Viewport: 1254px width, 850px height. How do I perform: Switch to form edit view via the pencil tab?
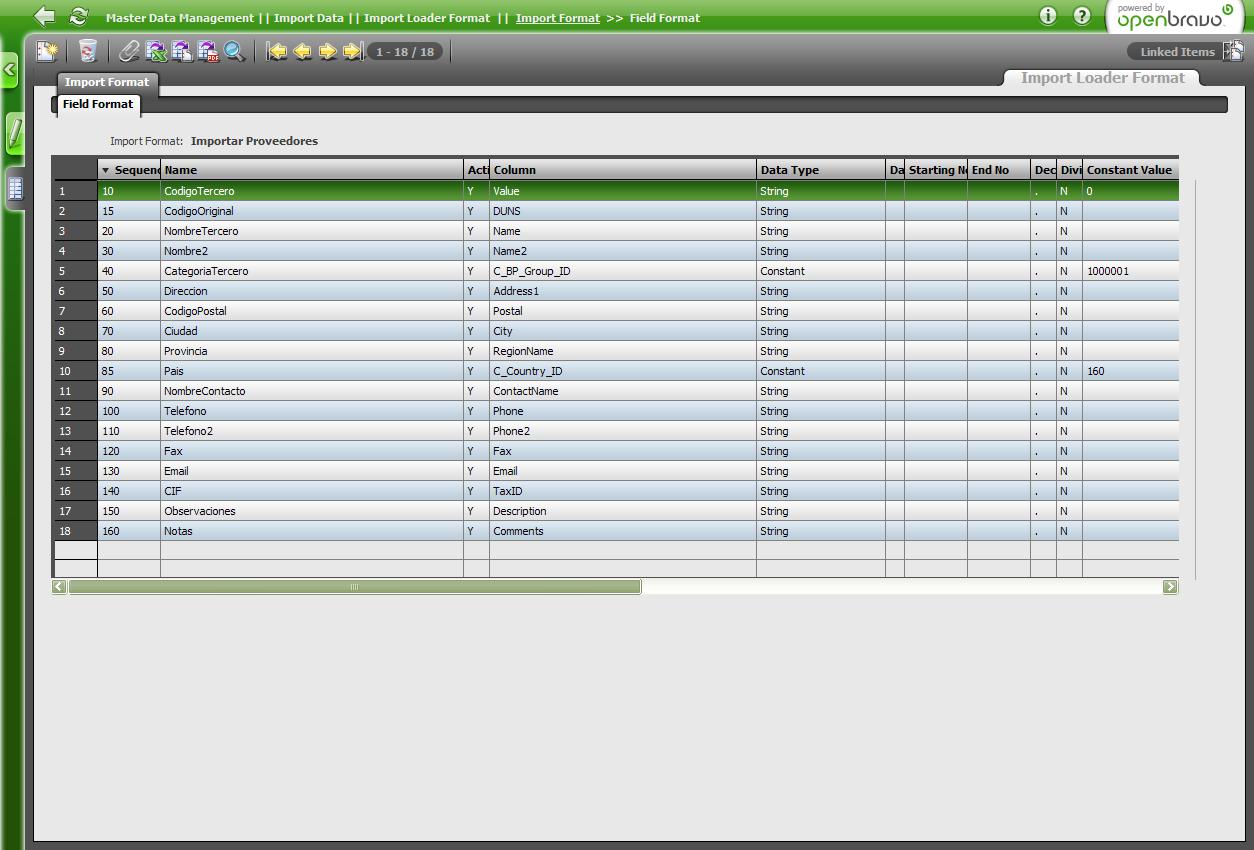point(15,133)
